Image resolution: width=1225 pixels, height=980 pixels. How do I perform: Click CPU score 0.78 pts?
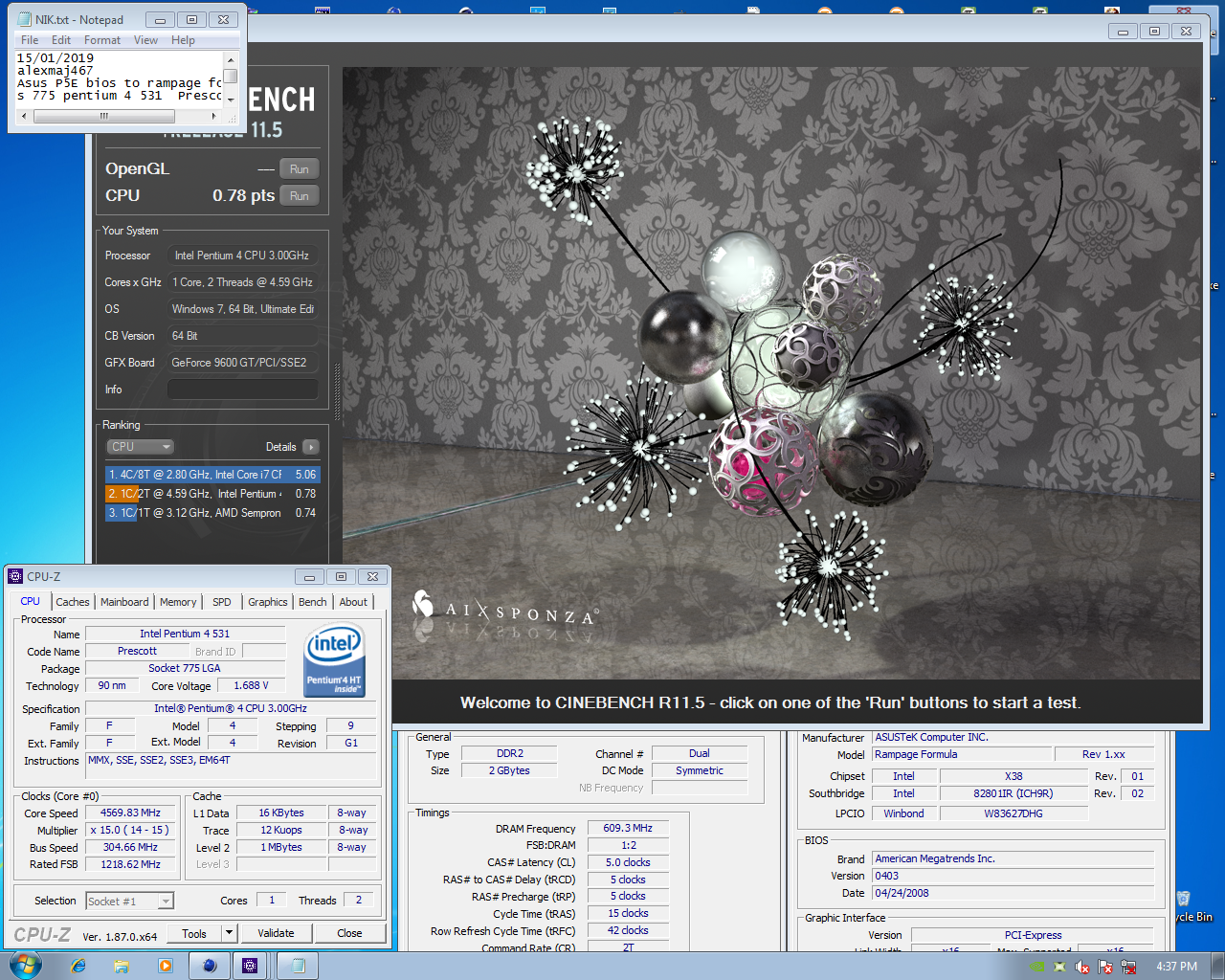243,195
